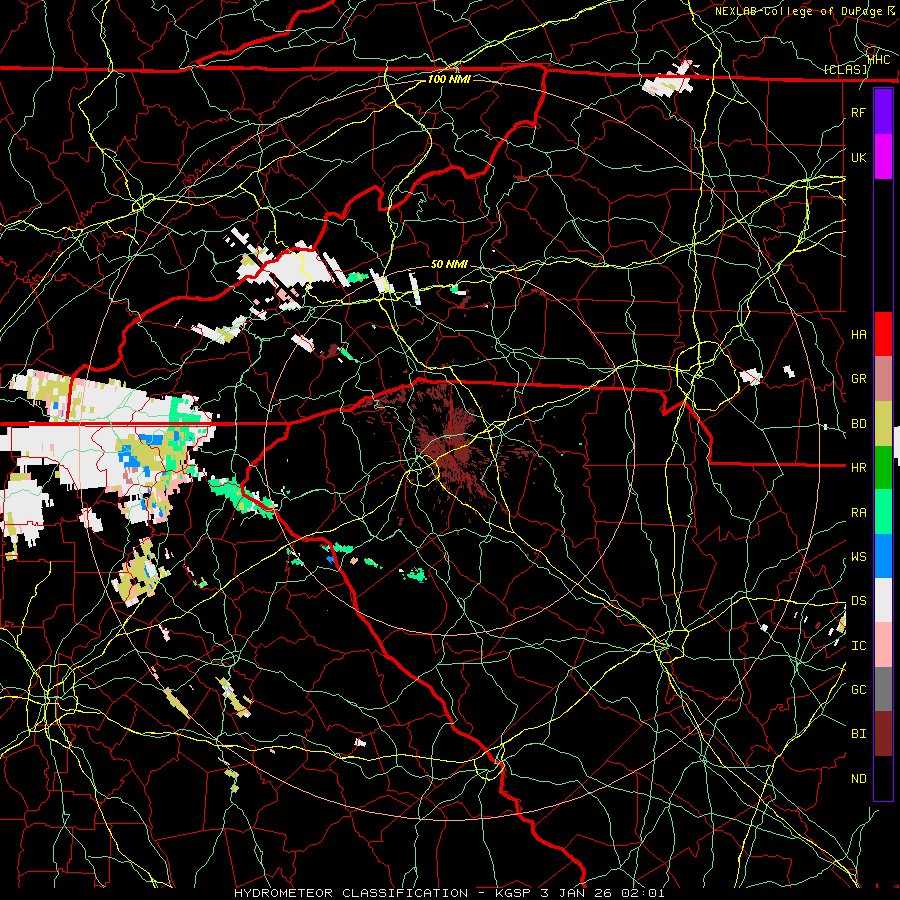The image size is (900, 900).
Task: Click the RF purple legend swatch
Action: [x=883, y=112]
